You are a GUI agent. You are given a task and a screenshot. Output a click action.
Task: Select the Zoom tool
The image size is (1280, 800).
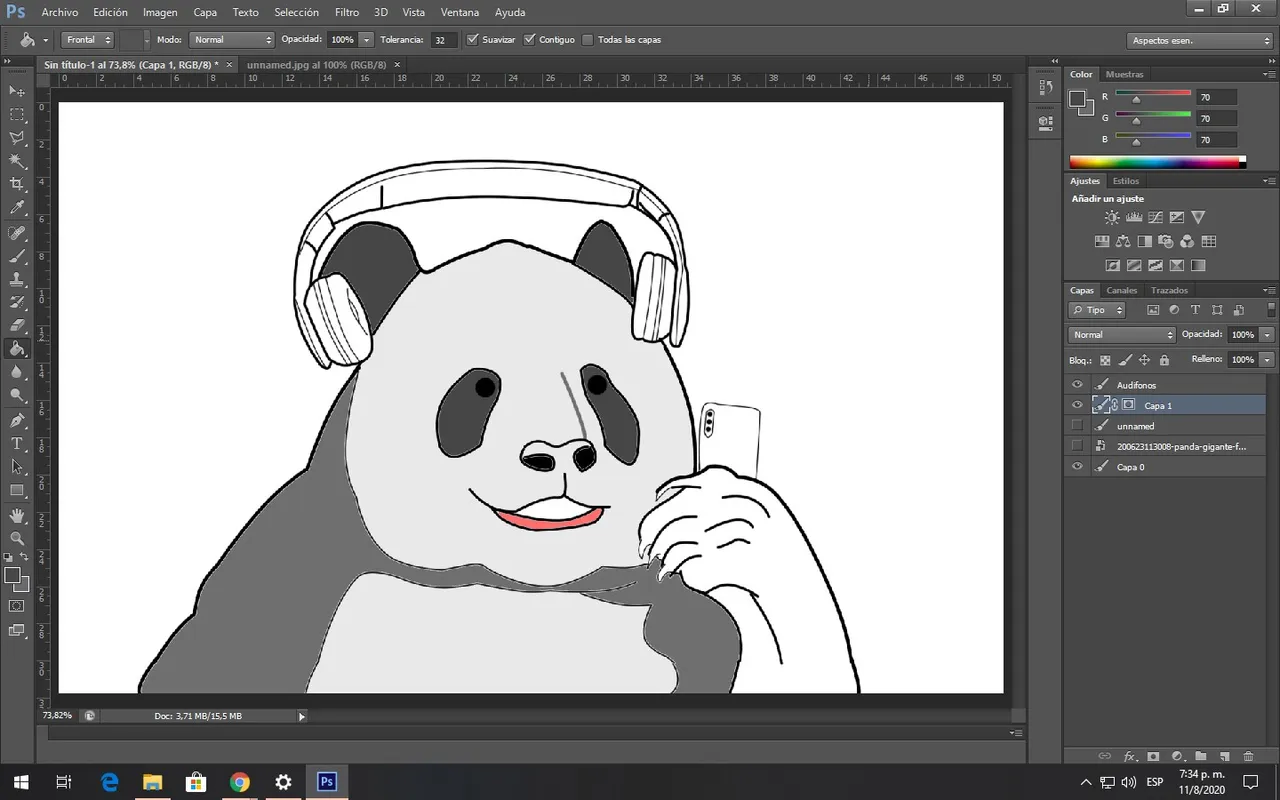17,538
